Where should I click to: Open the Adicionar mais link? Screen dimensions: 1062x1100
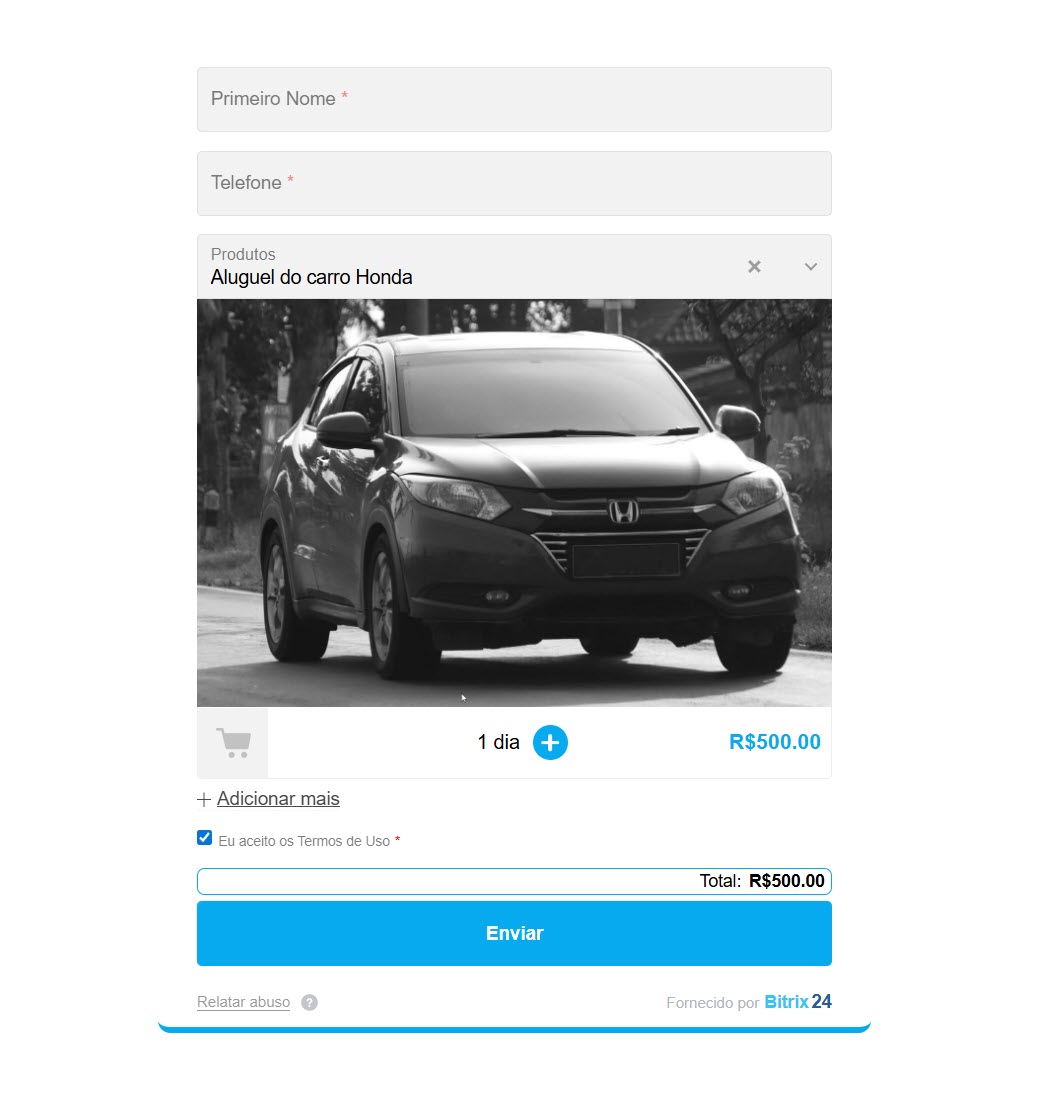(278, 798)
